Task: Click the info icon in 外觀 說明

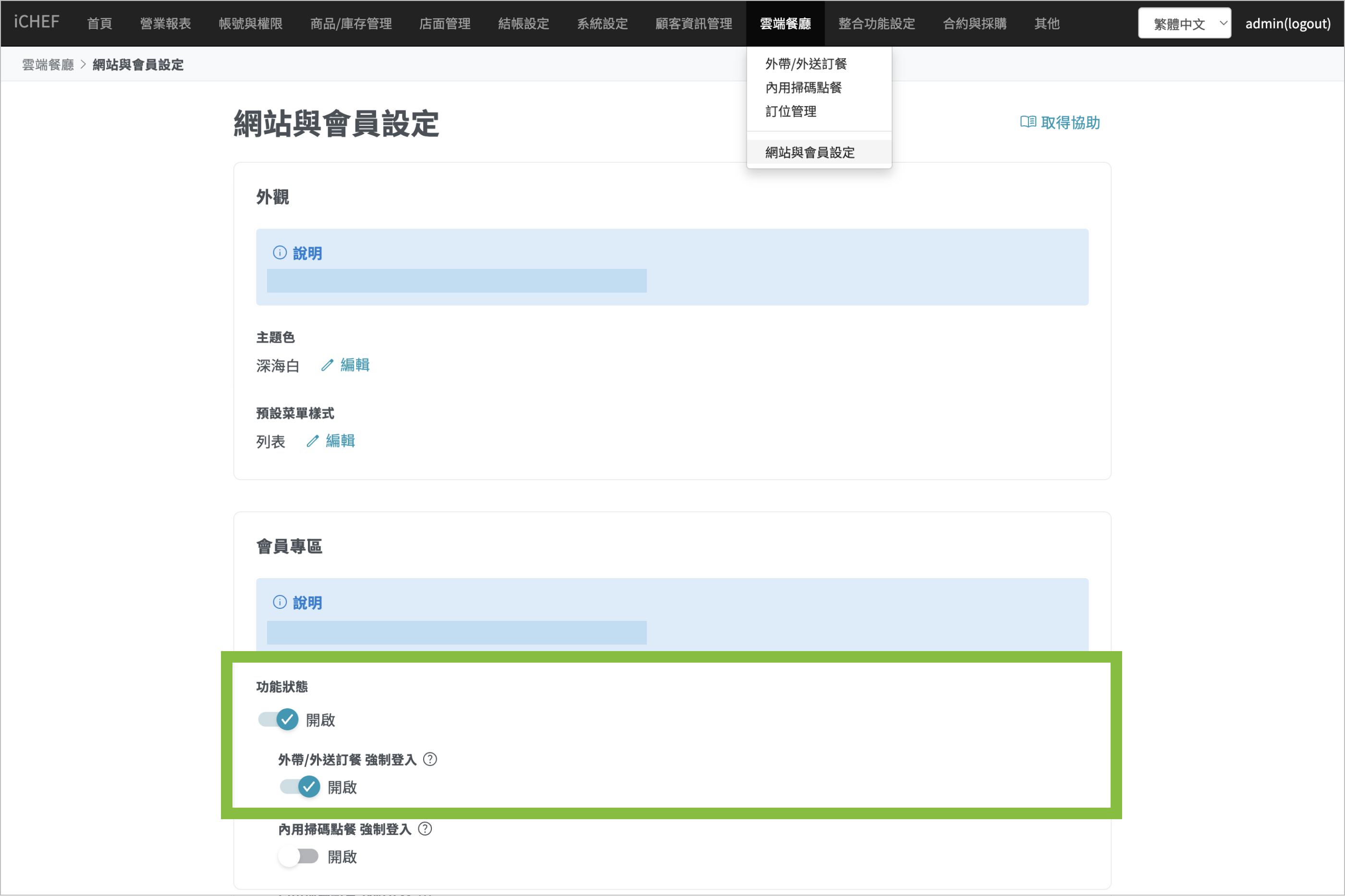Action: tap(280, 253)
